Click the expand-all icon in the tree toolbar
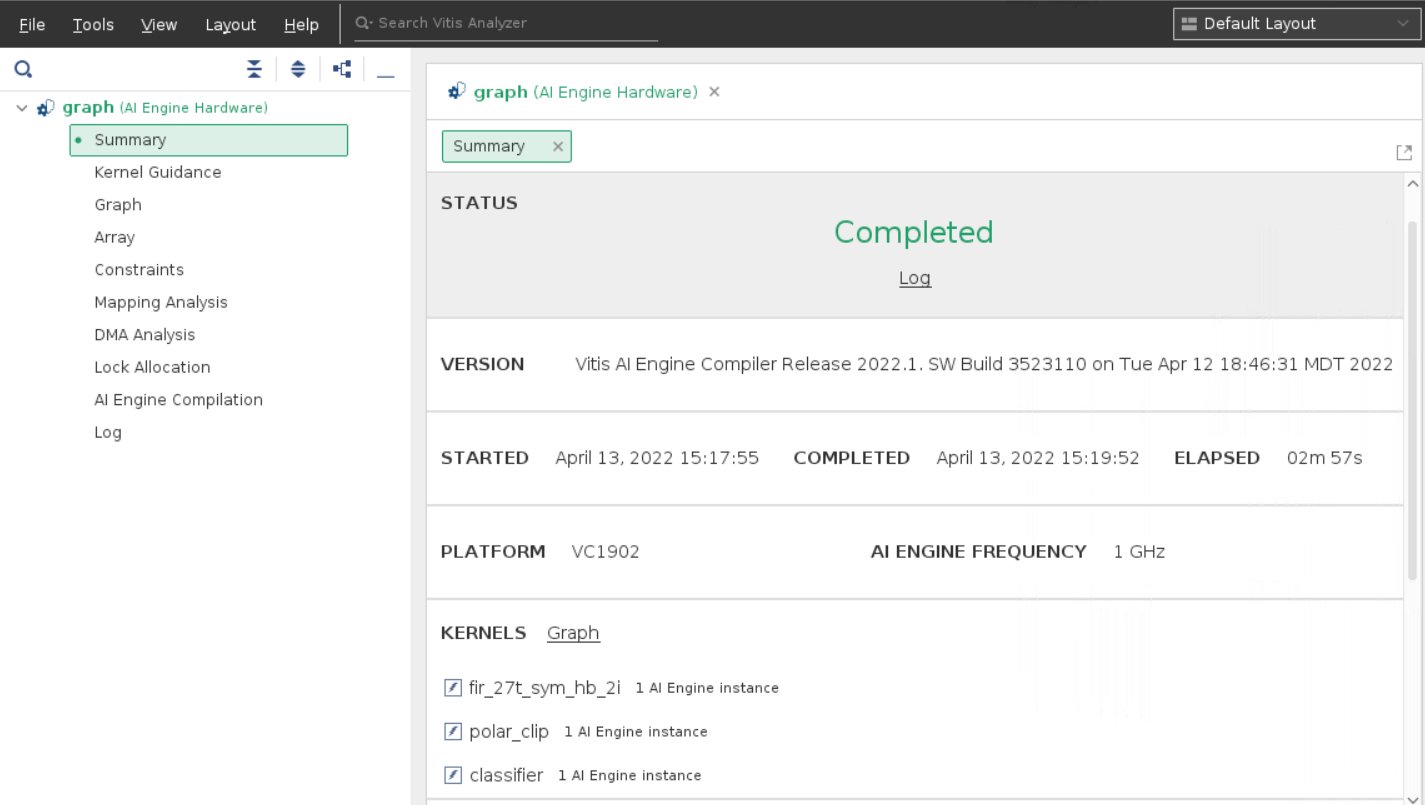 coord(298,68)
